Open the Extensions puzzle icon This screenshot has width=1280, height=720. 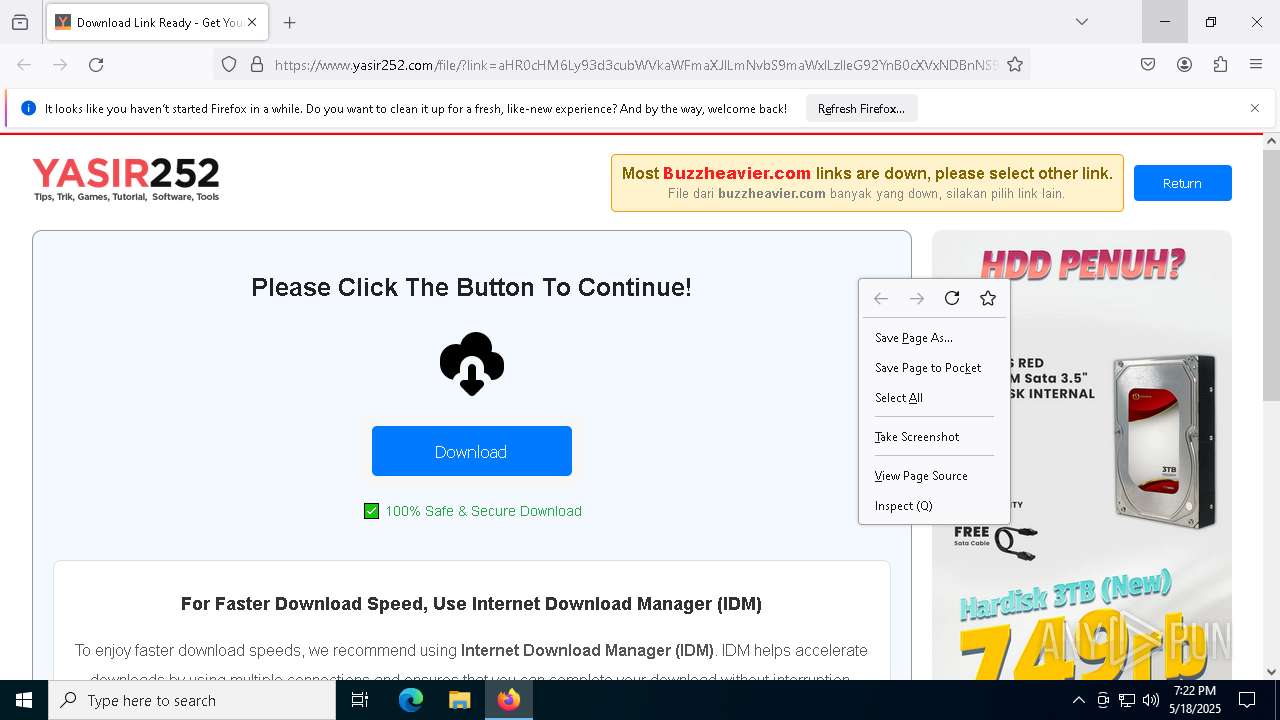(1220, 64)
